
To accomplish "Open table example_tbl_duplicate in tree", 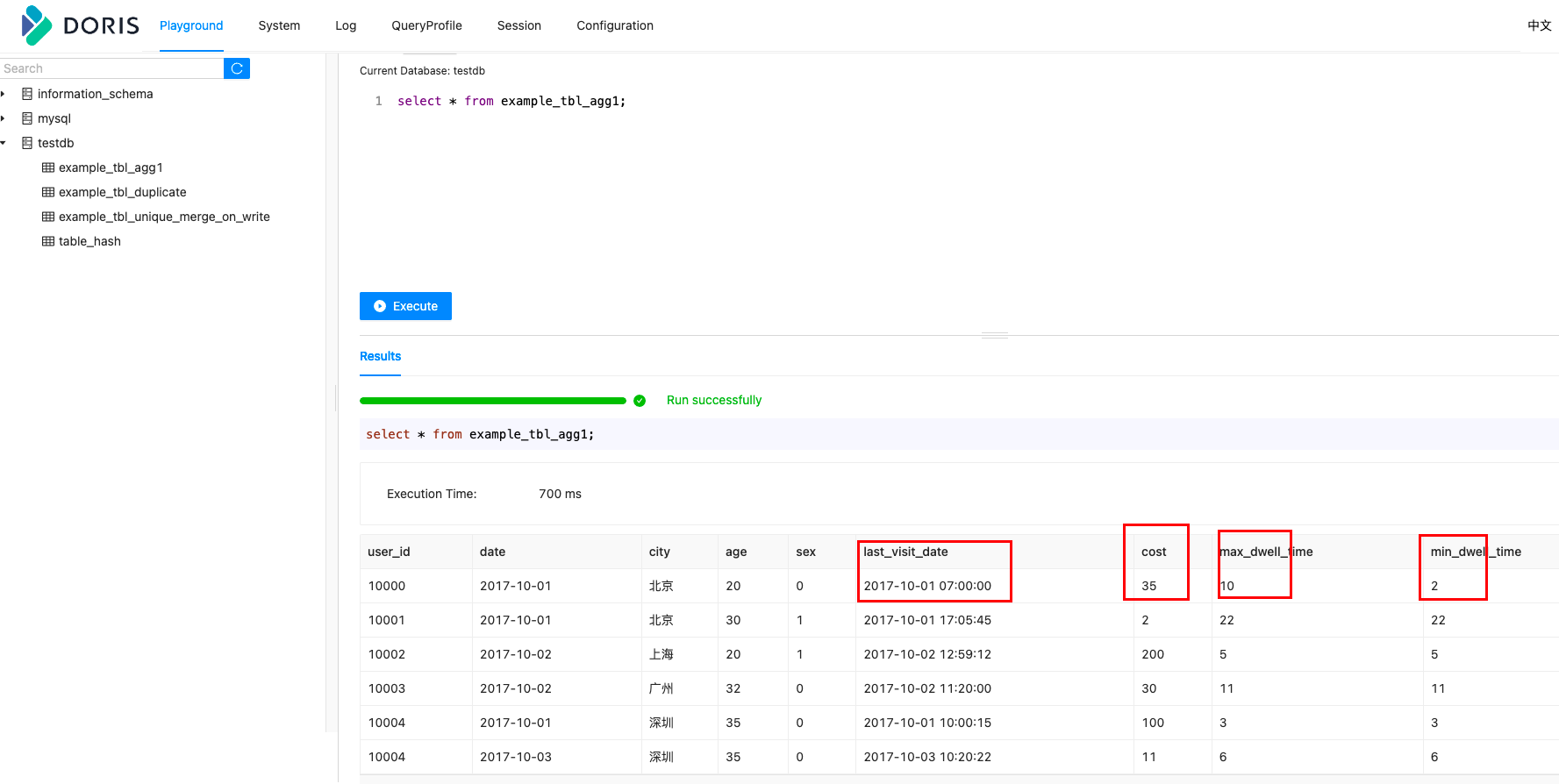I will (123, 192).
